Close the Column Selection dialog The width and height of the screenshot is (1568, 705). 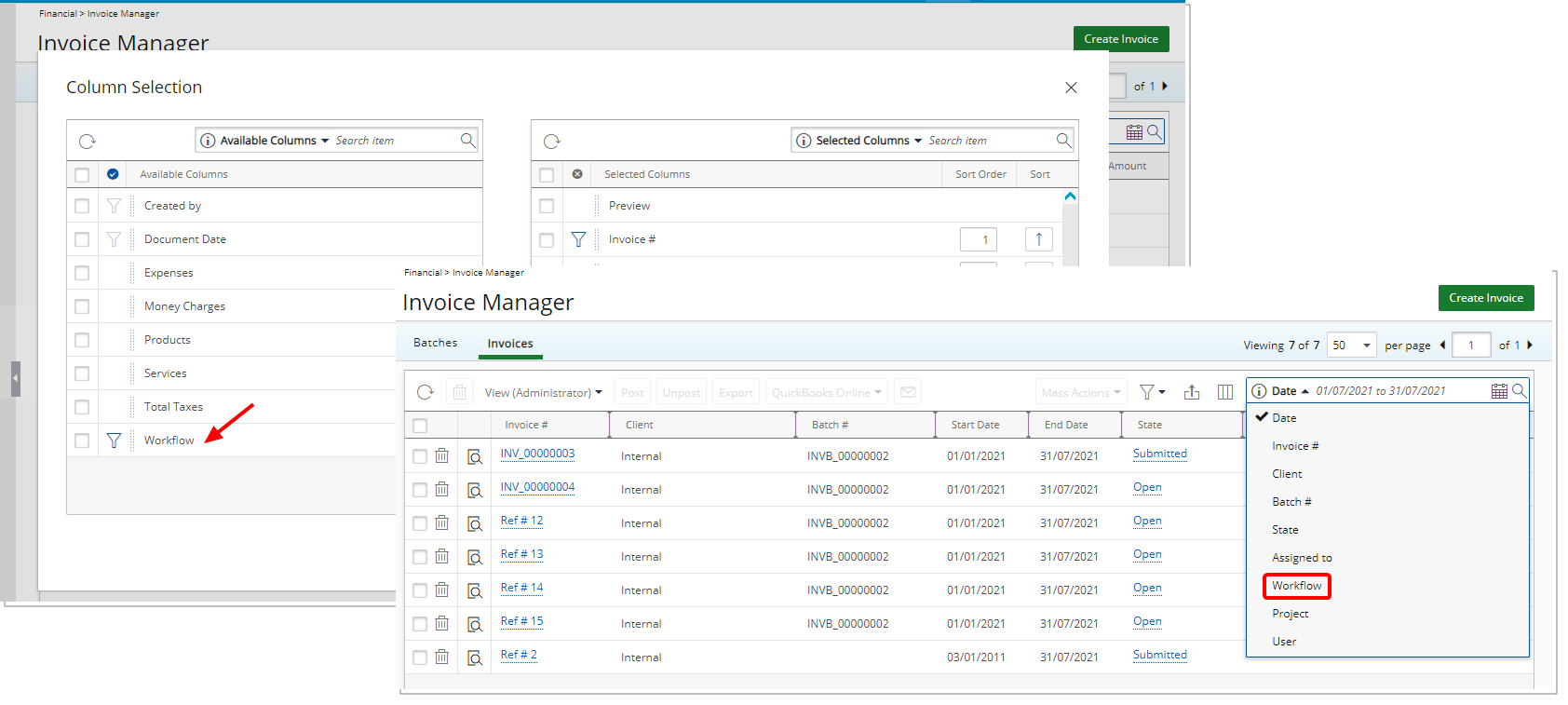click(1071, 88)
